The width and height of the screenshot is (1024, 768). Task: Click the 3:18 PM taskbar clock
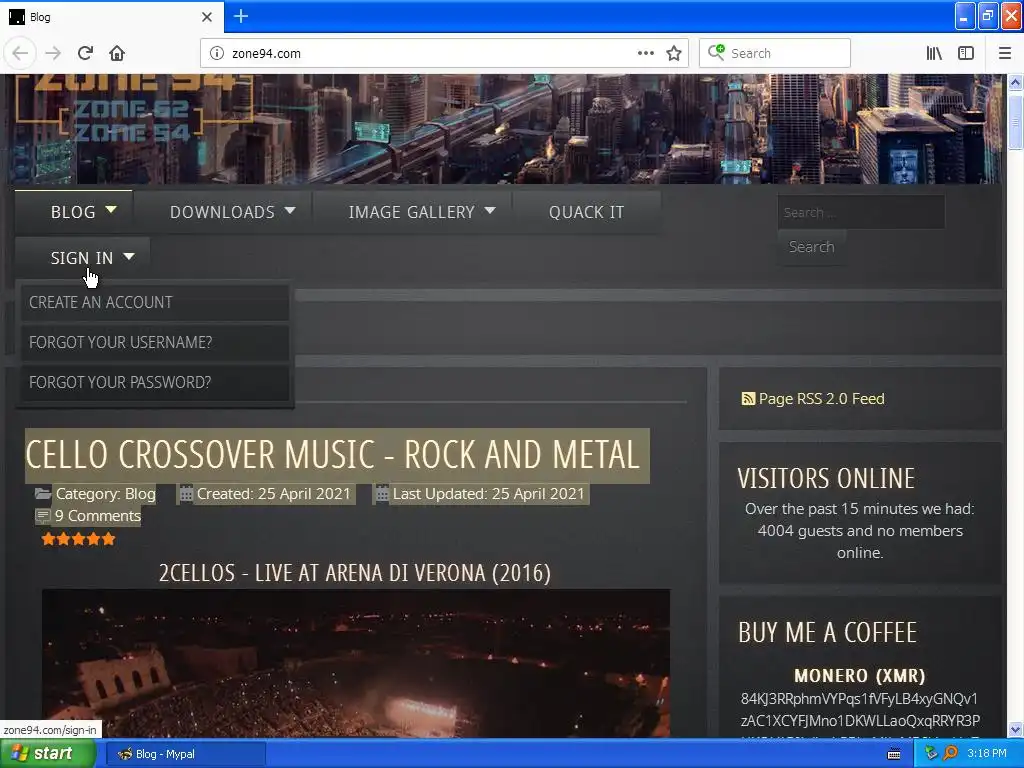click(x=987, y=754)
